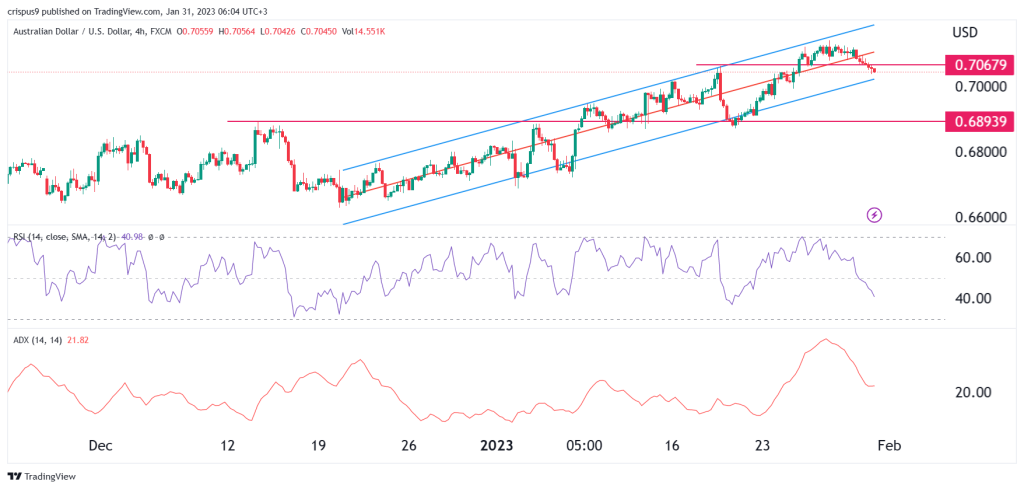Click the 23 date label on time axis
Viewport: 1024px width, 489px height.
[x=763, y=446]
